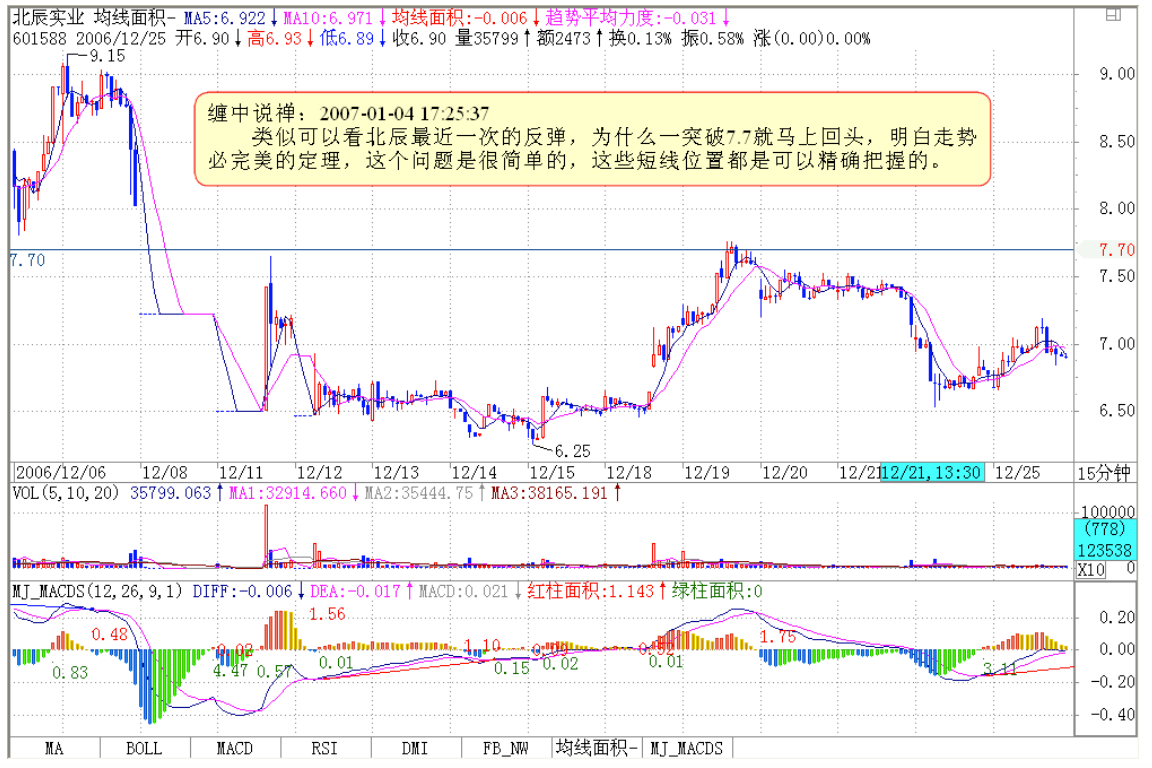Screen dimensions: 1152x768
Task: Click the red 7.70 price axis label
Action: pyautogui.click(x=1117, y=250)
